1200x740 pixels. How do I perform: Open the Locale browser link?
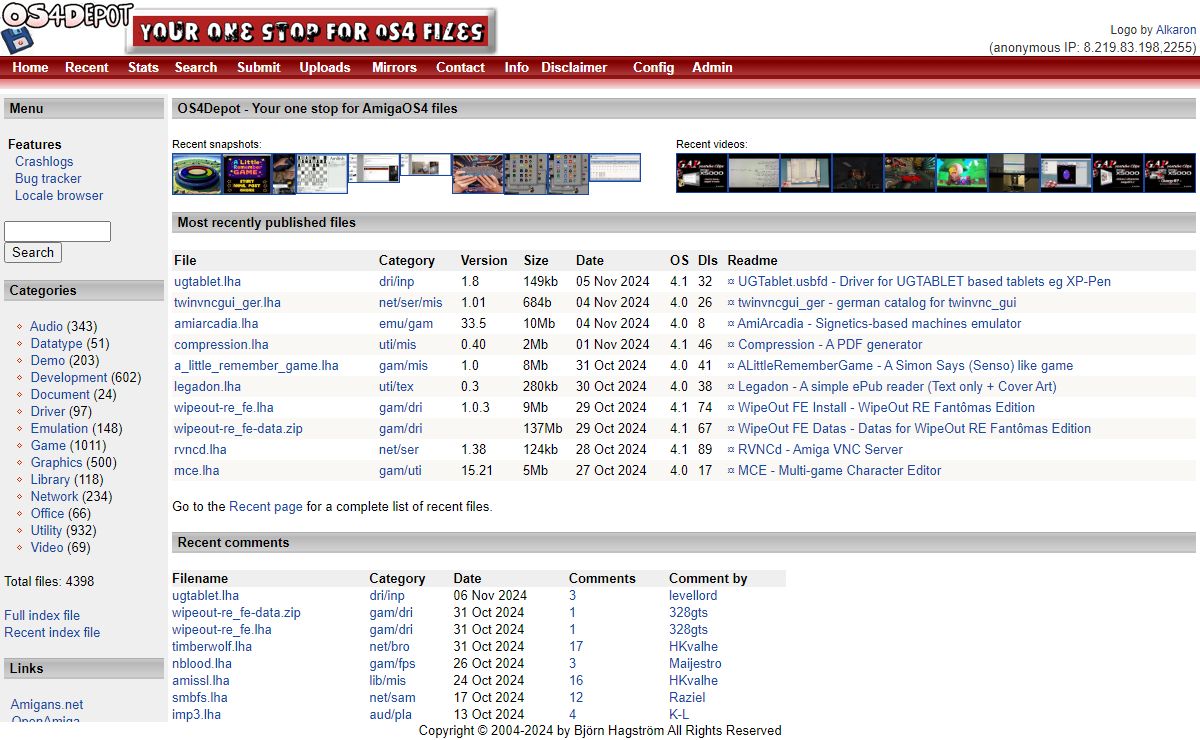click(x=59, y=195)
